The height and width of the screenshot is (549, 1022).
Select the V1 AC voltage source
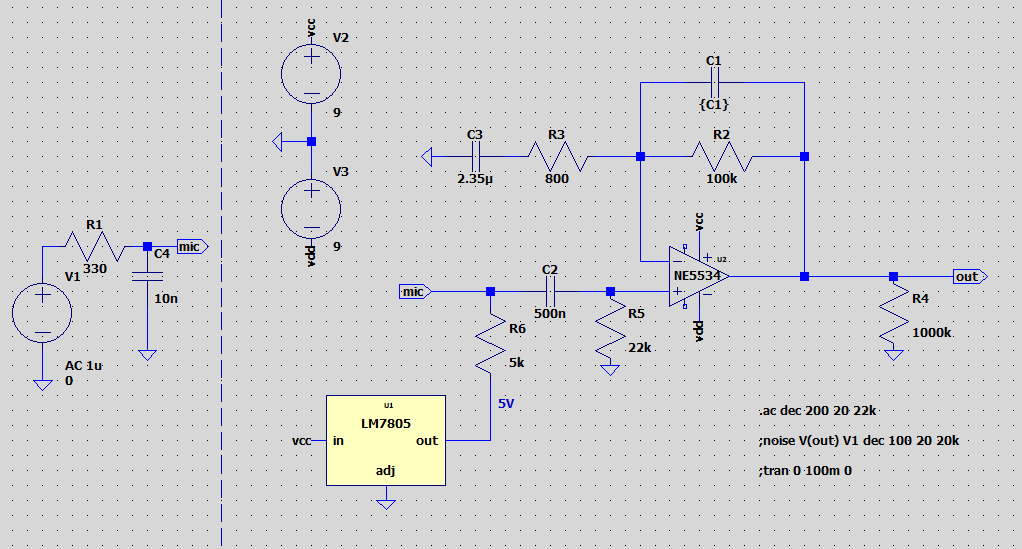point(42,313)
